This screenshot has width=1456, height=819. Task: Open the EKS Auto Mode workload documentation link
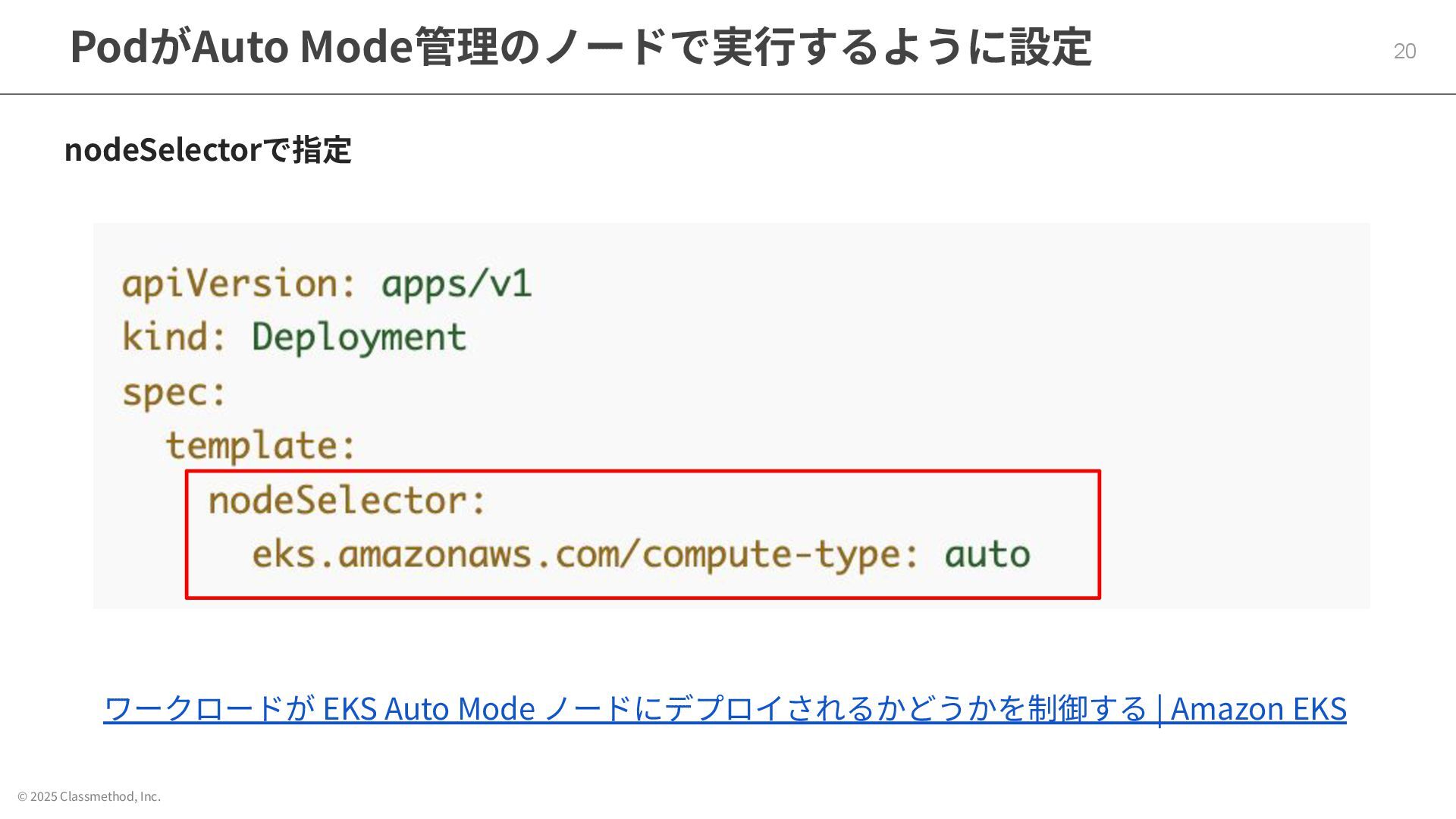tap(724, 708)
